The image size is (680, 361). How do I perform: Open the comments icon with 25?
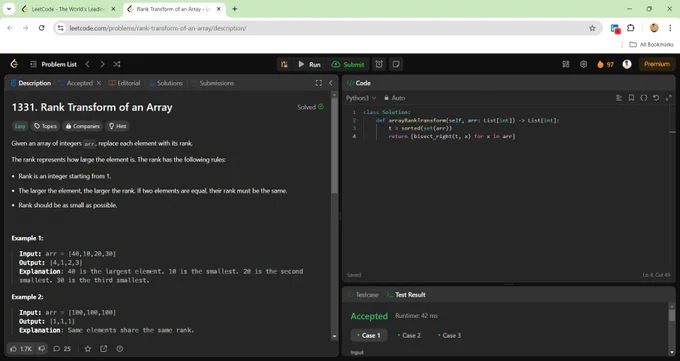pyautogui.click(x=62, y=349)
